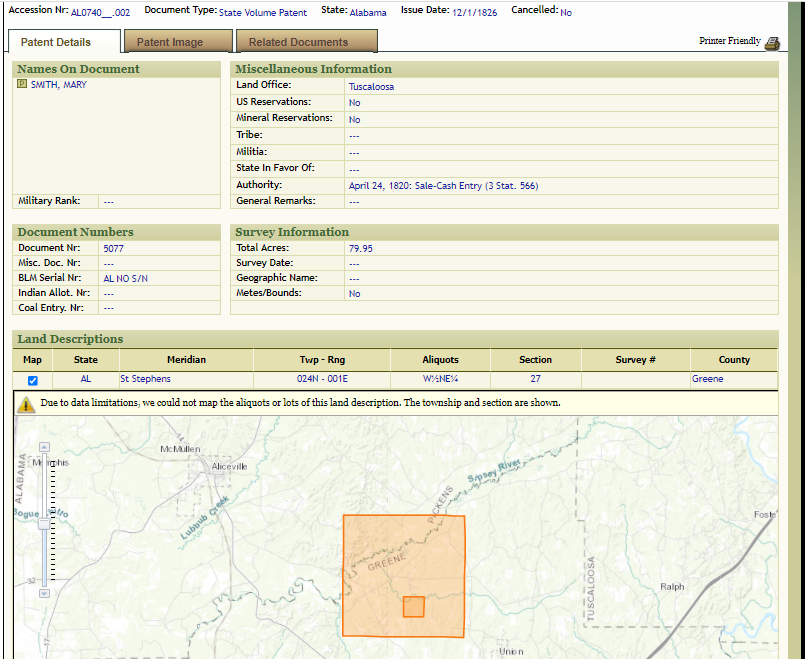Open the SMITH, MARY name link

[58, 85]
